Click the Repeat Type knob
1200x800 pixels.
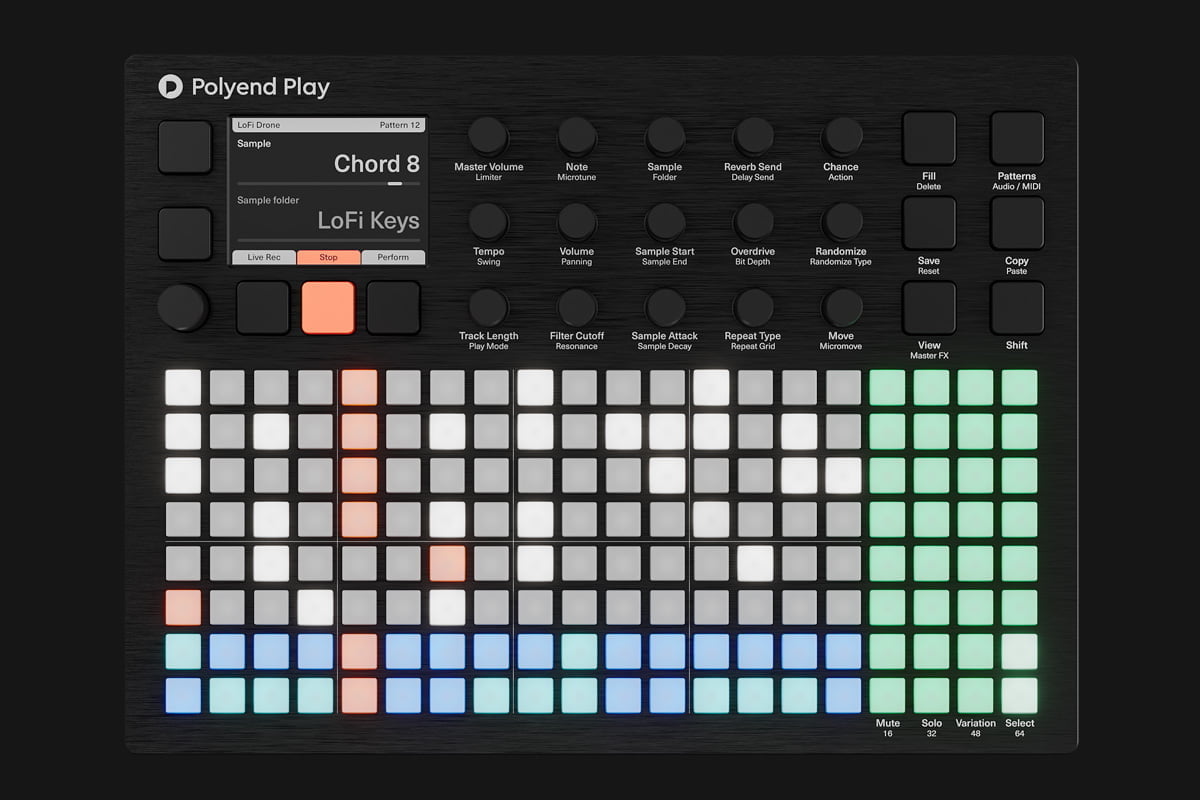[753, 307]
